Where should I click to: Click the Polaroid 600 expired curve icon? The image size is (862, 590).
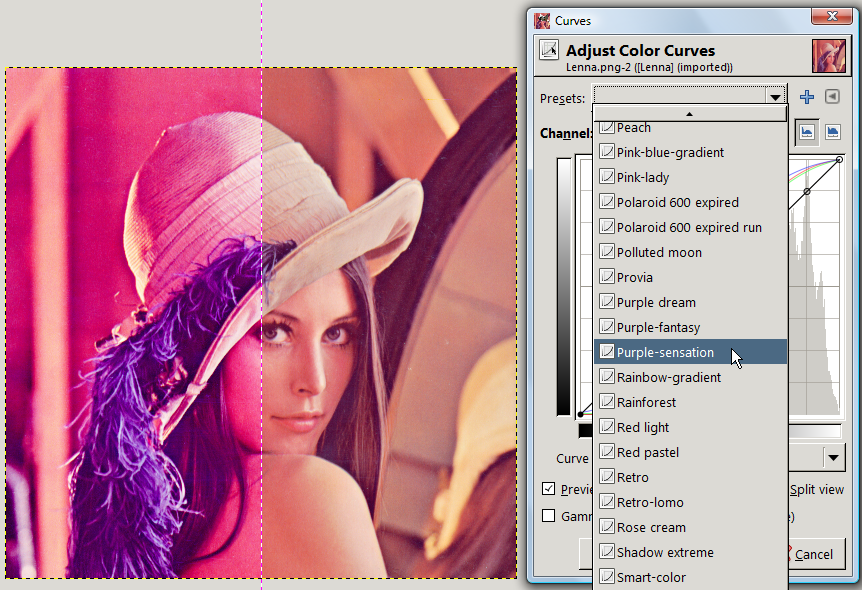(x=607, y=201)
